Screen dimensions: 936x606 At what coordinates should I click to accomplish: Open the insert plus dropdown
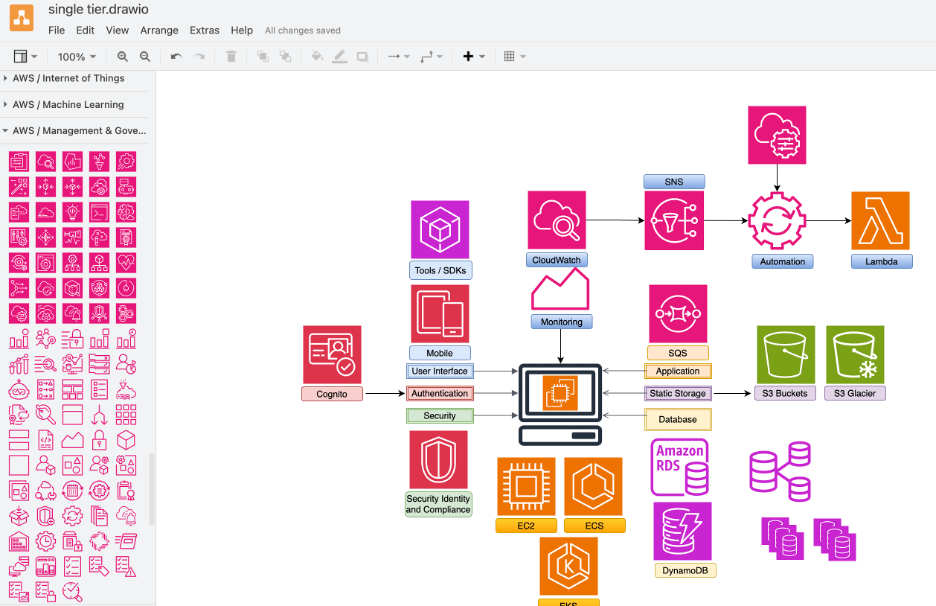pos(473,57)
